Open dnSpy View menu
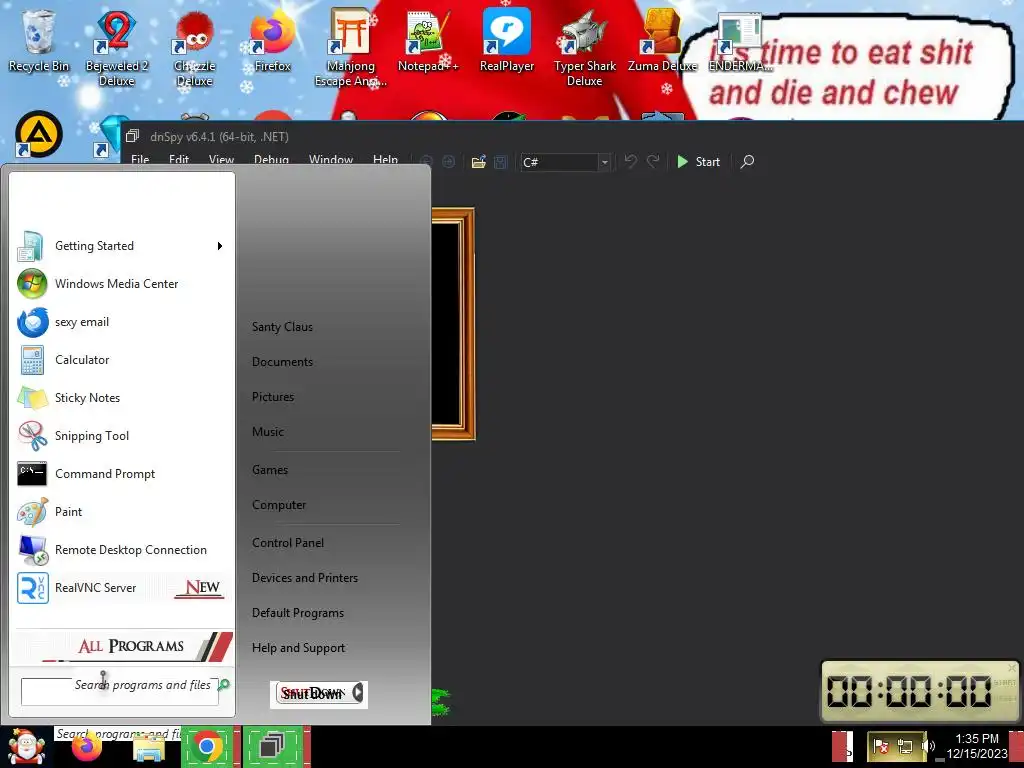 (221, 159)
